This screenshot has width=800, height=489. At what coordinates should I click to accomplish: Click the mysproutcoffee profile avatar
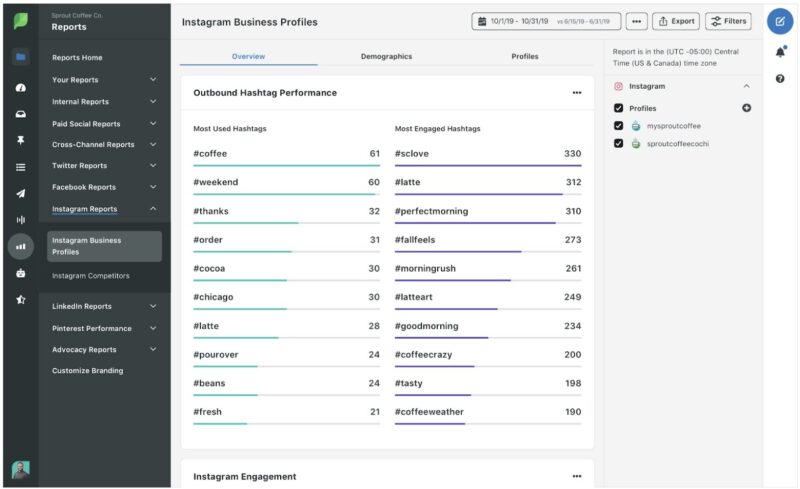click(x=636, y=126)
